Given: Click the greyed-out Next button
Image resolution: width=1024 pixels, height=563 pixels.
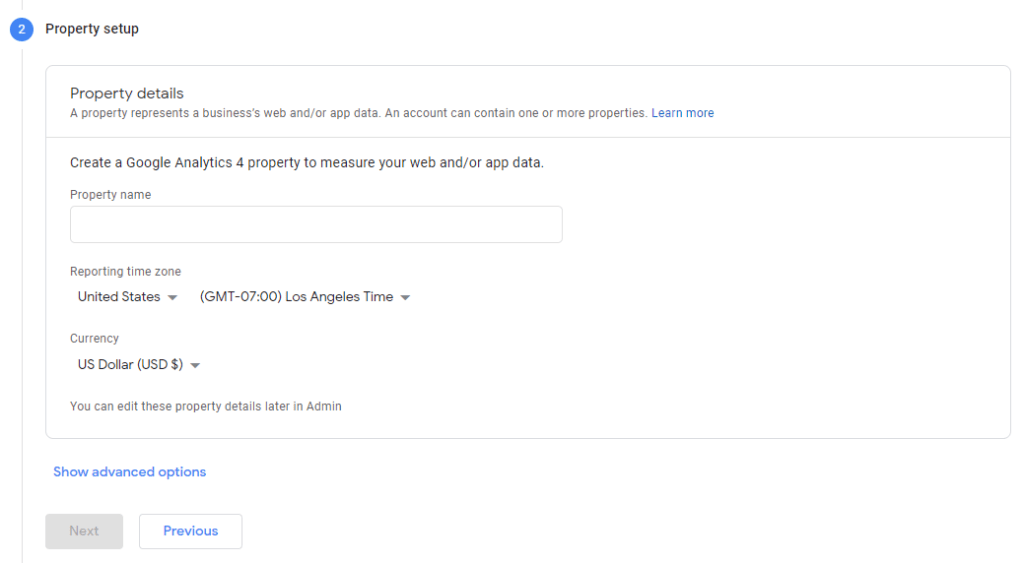Looking at the screenshot, I should tap(84, 531).
